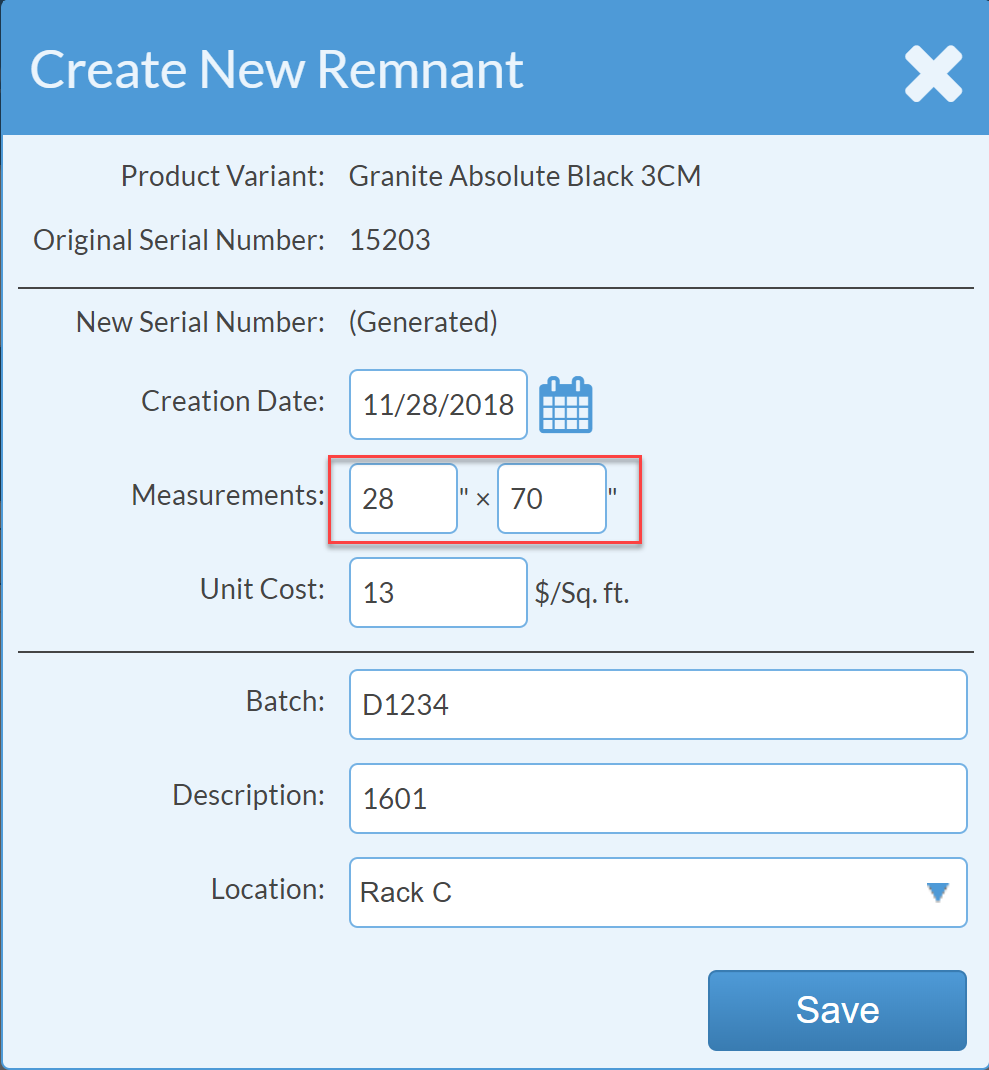989x1070 pixels.
Task: Click the Rack C location text
Action: [406, 892]
